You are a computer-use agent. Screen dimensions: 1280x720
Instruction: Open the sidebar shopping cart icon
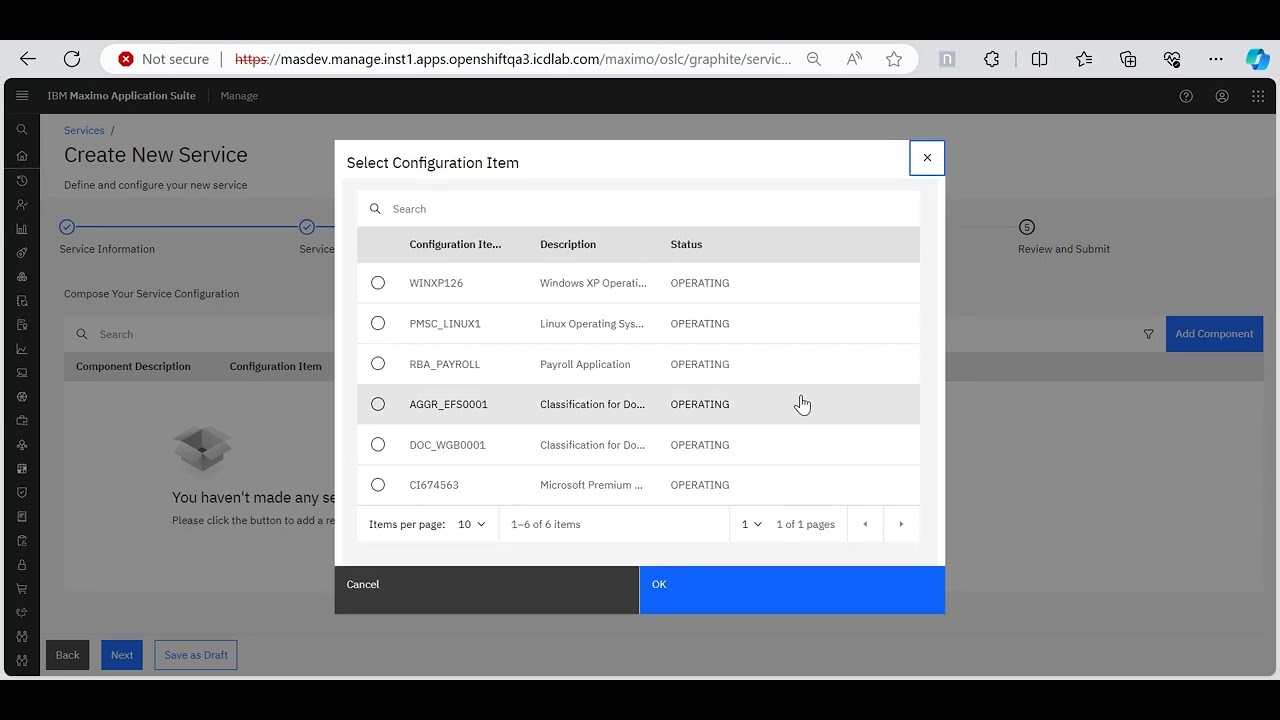(22, 589)
